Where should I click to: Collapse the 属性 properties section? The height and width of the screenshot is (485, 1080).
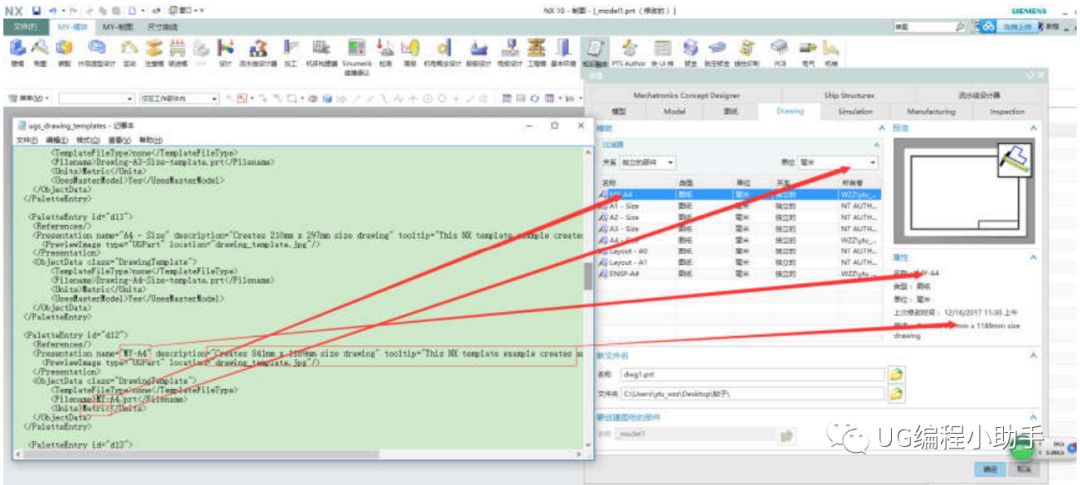[1033, 256]
